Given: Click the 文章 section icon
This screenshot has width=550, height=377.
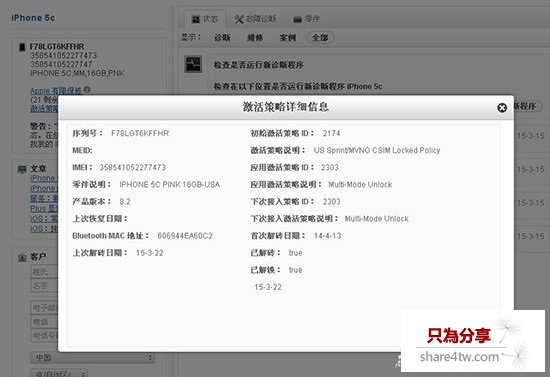Looking at the screenshot, I should pos(22,169).
